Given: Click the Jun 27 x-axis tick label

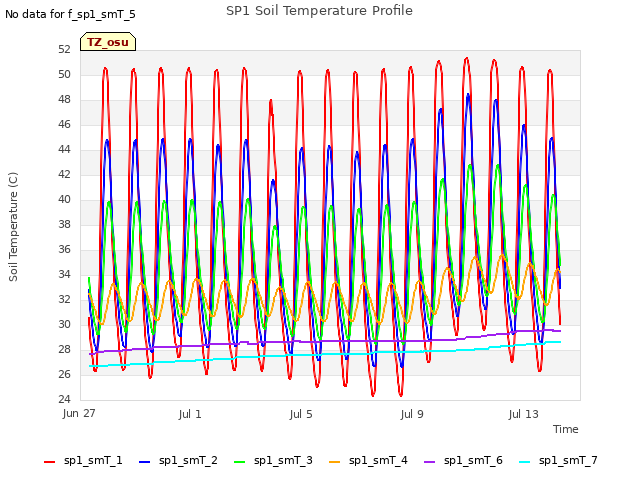Looking at the screenshot, I should coord(79,414).
